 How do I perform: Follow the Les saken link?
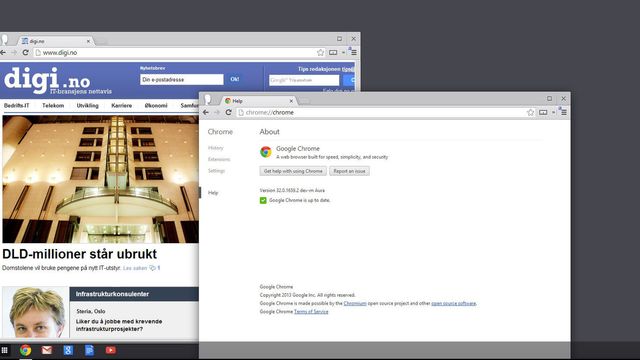pos(135,268)
